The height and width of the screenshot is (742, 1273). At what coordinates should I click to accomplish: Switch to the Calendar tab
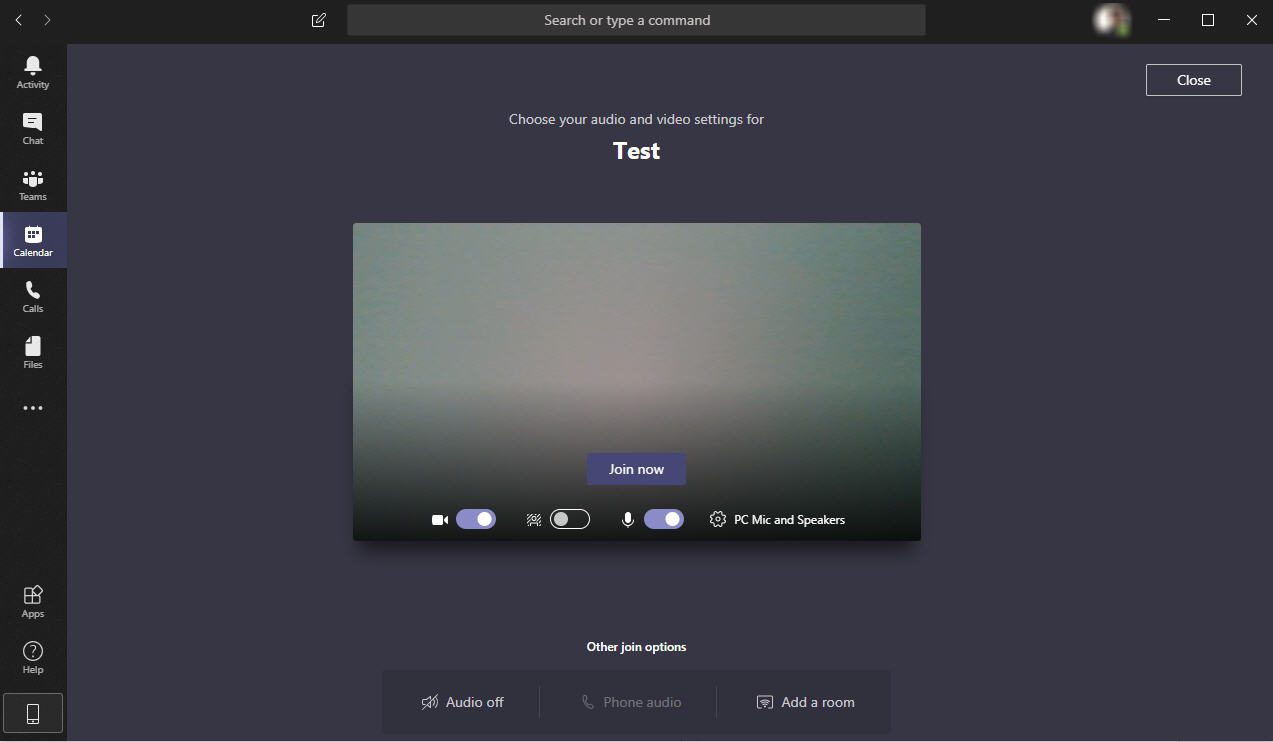coord(33,239)
